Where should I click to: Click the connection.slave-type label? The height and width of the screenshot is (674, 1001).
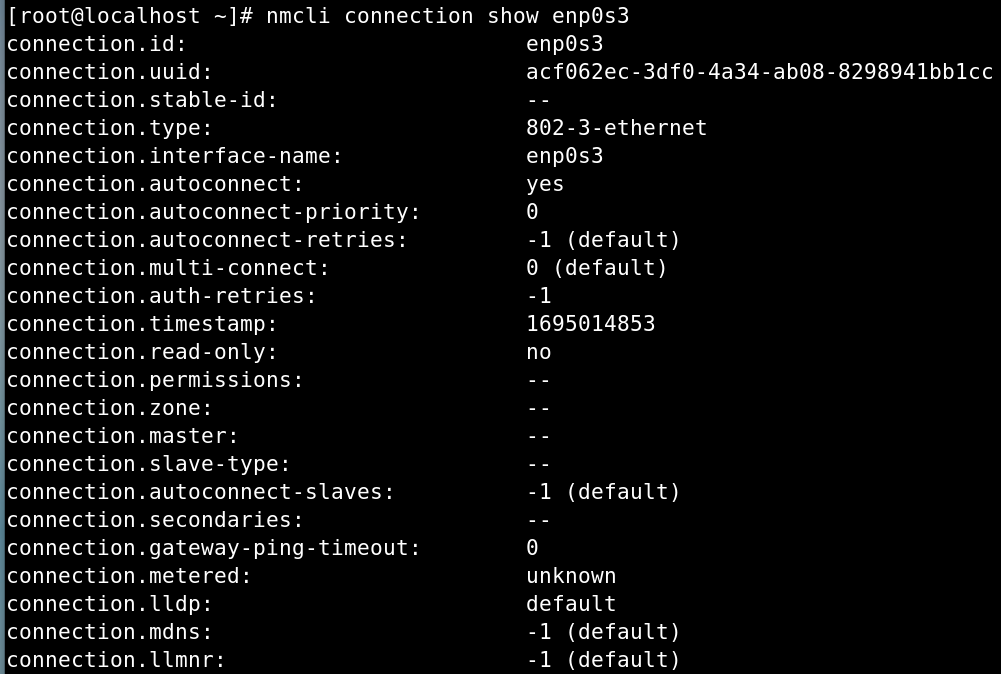(148, 464)
